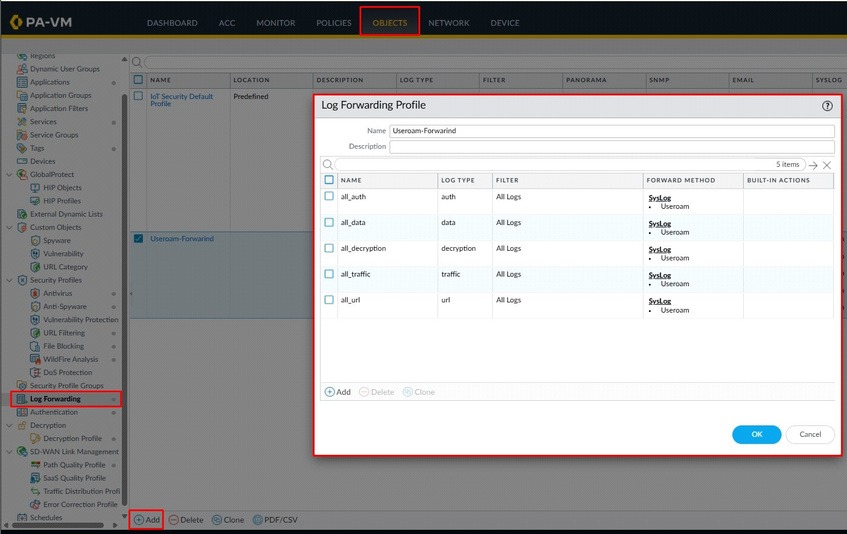
Task: Click the WildFire Analysis icon
Action: (35, 360)
